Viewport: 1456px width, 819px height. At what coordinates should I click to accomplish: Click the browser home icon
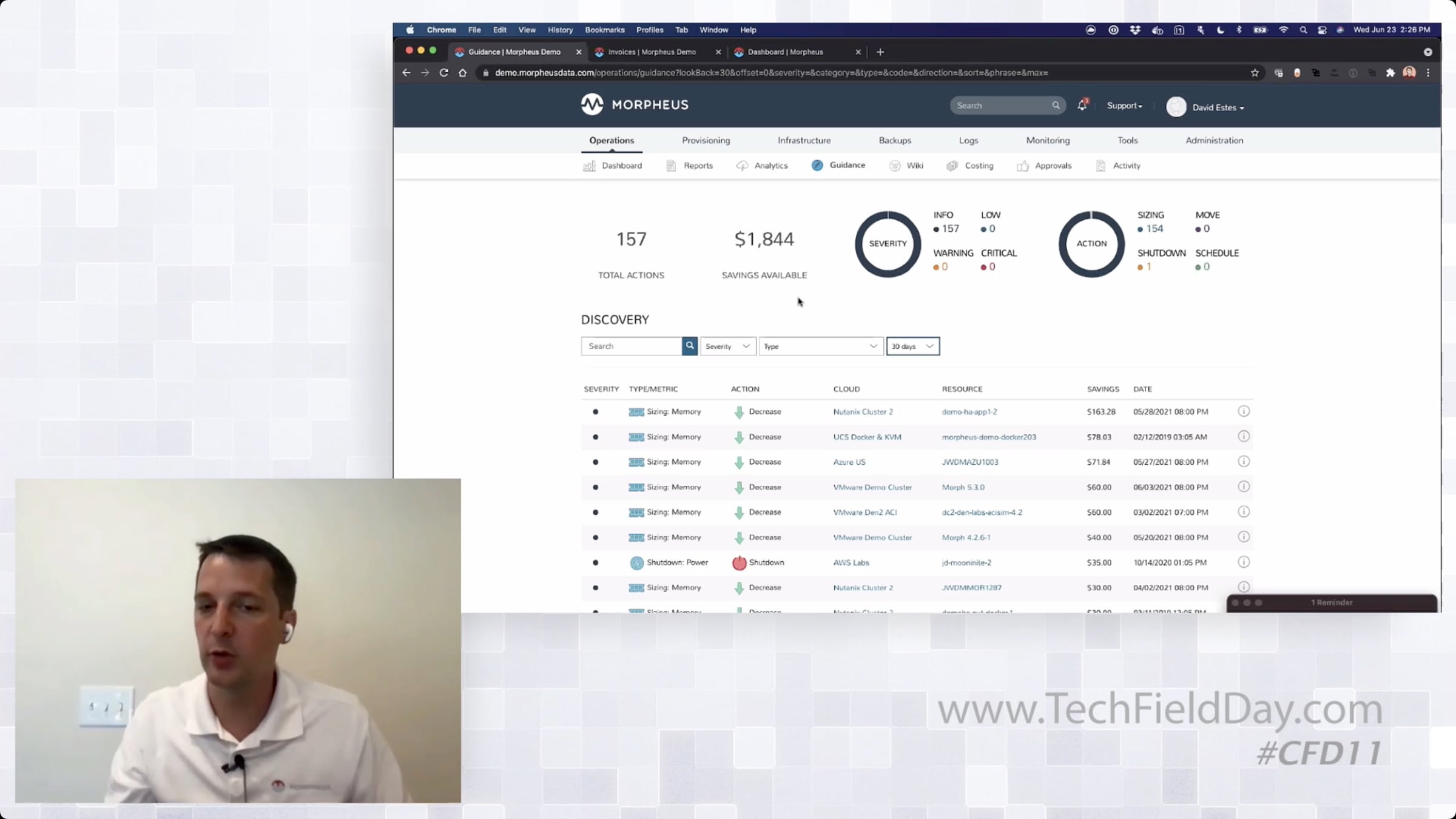point(463,73)
